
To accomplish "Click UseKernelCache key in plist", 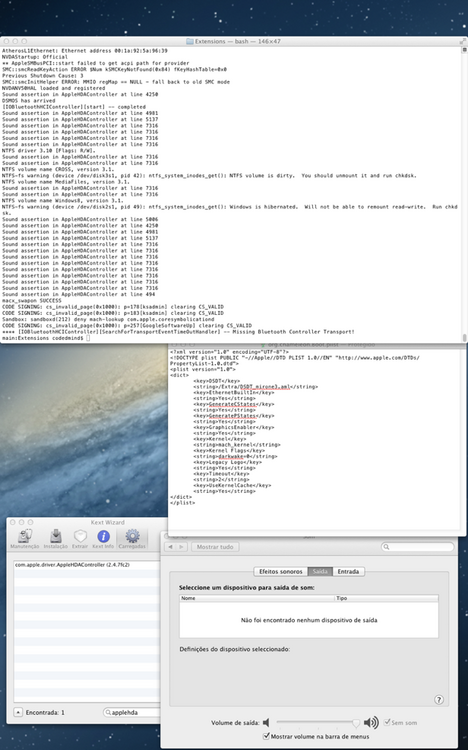I will (x=232, y=485).
